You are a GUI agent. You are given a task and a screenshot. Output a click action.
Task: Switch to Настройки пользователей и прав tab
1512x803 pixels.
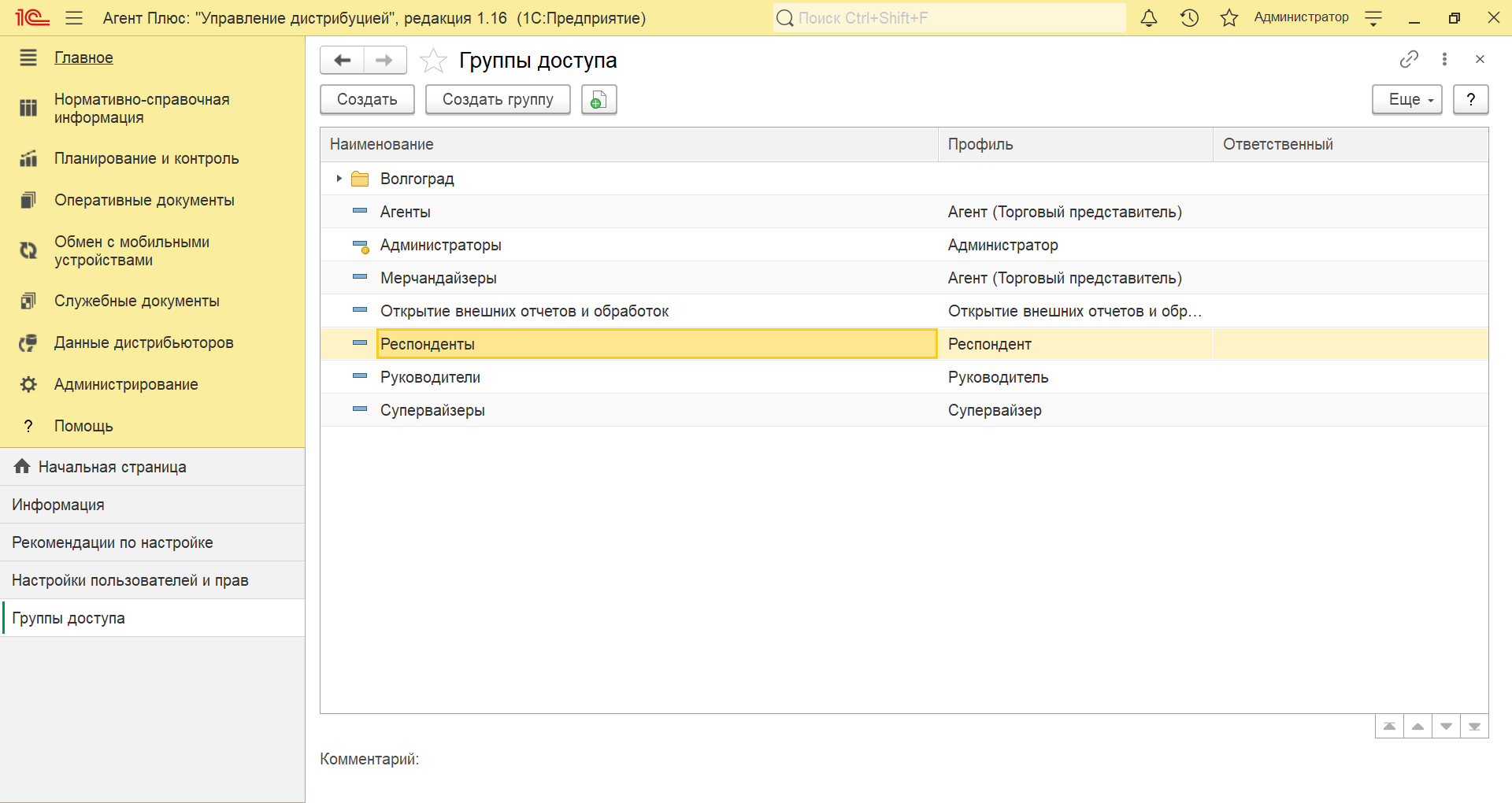153,580
